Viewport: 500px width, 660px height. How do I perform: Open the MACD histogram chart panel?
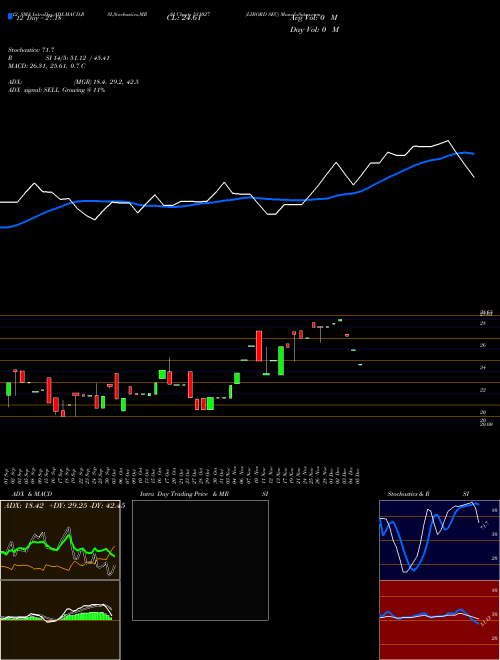tap(60, 620)
